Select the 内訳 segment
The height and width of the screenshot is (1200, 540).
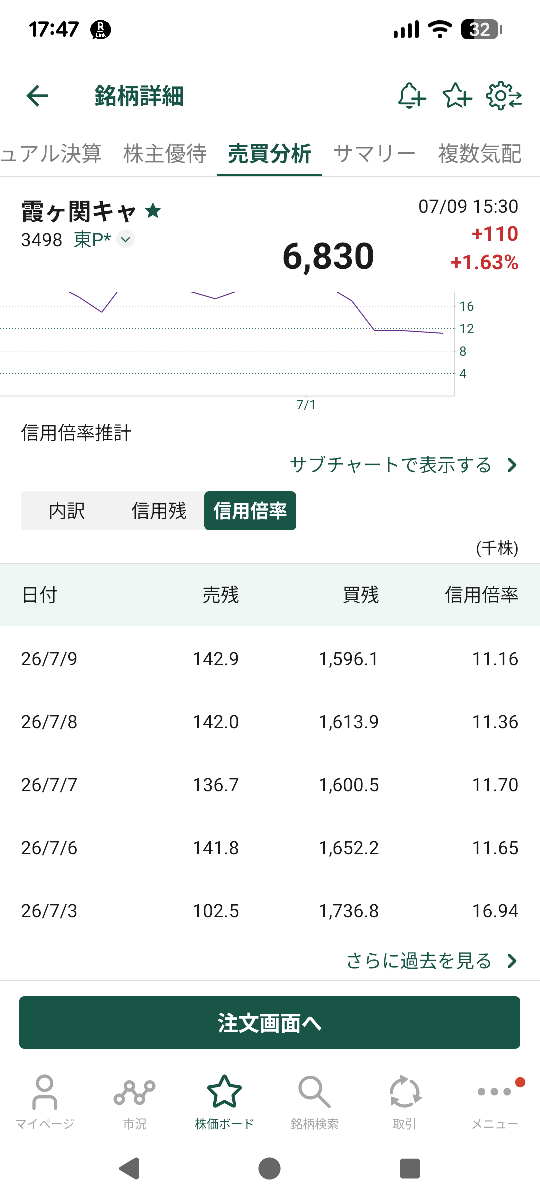click(67, 511)
